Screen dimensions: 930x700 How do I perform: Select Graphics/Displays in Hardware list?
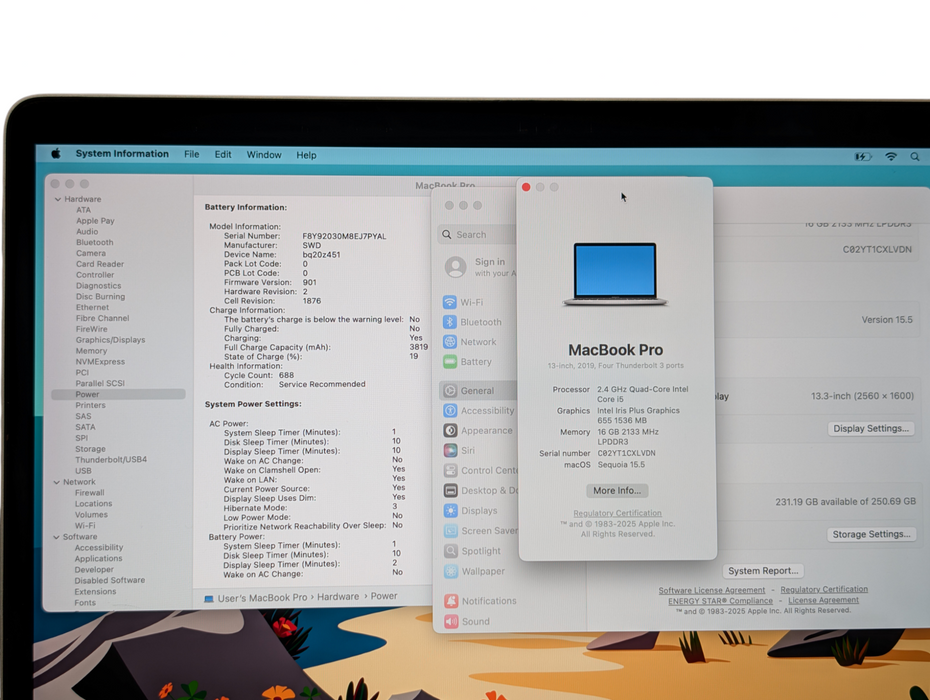110,340
